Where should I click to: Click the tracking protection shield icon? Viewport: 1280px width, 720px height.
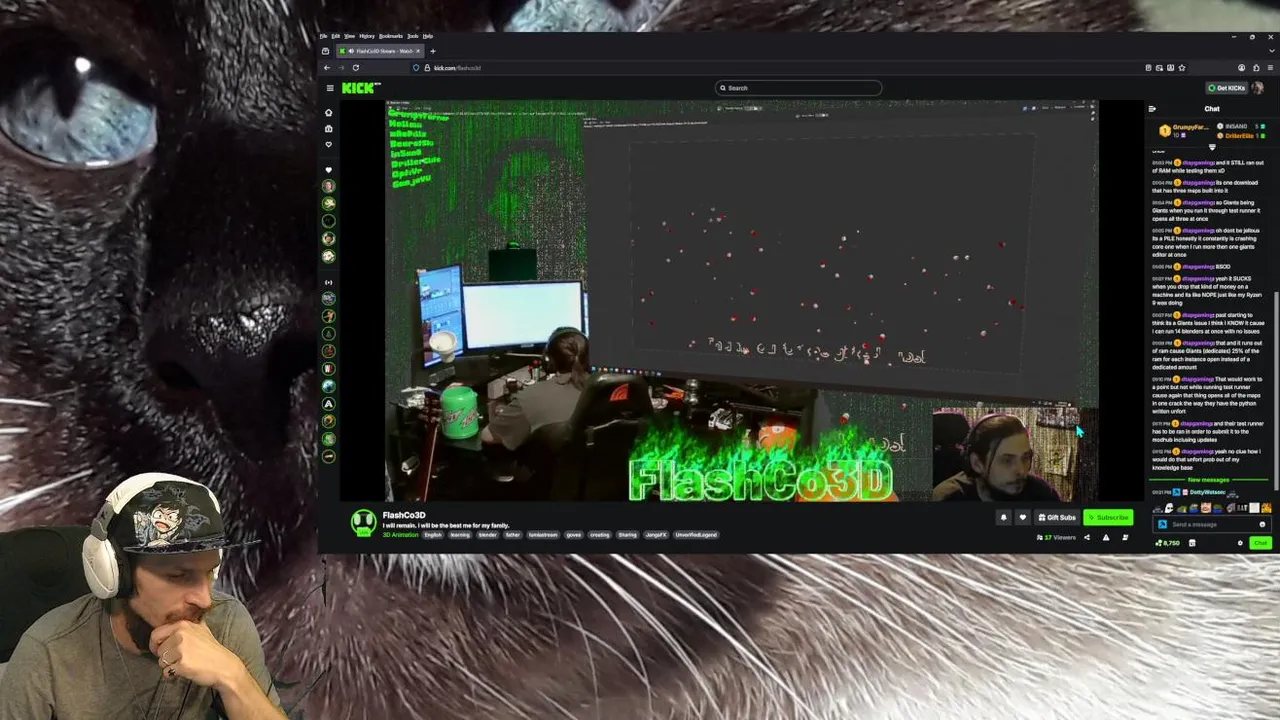416,68
